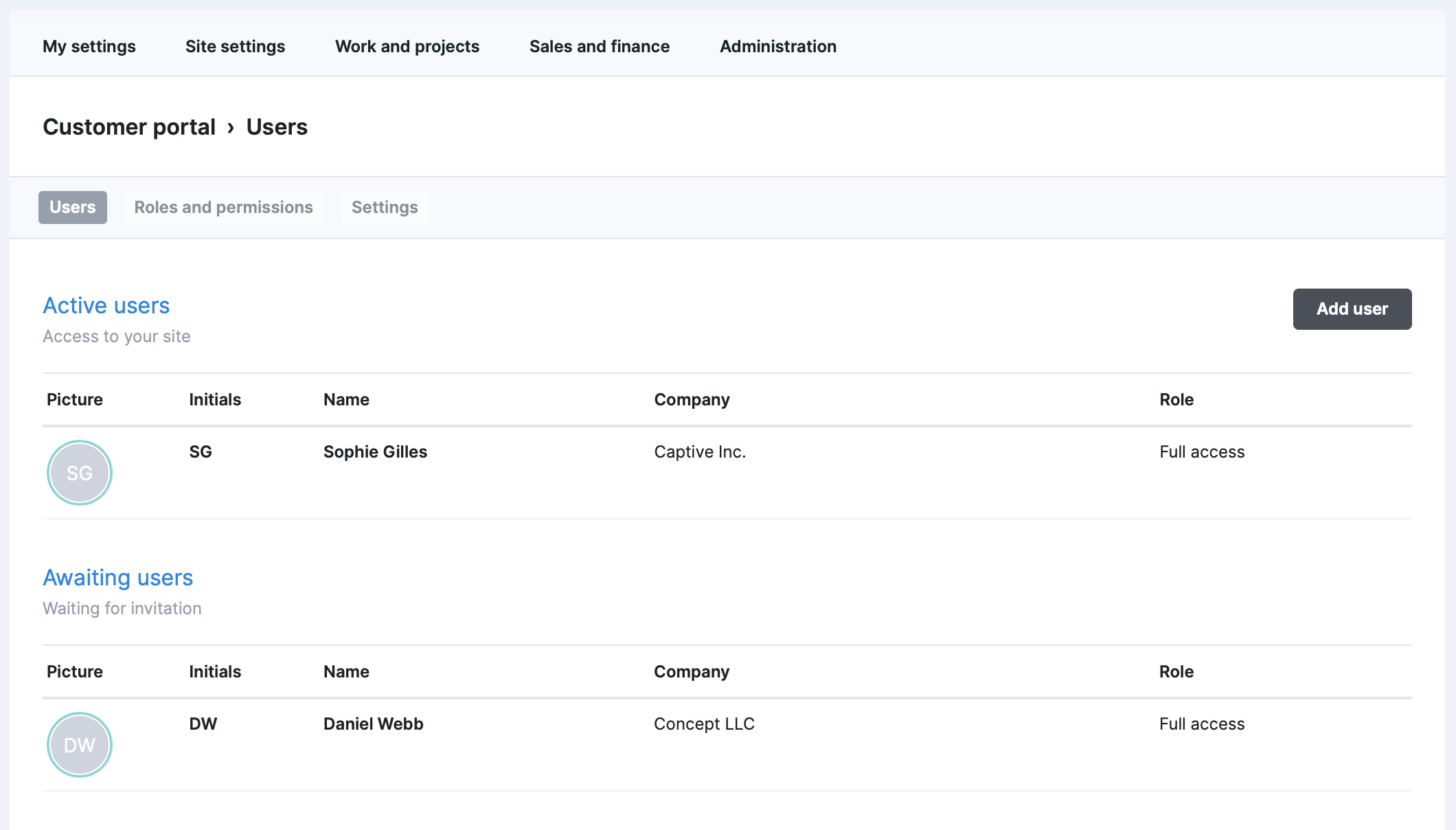Image resolution: width=1456 pixels, height=830 pixels.
Task: Click Company column header in Active users
Action: coord(692,399)
